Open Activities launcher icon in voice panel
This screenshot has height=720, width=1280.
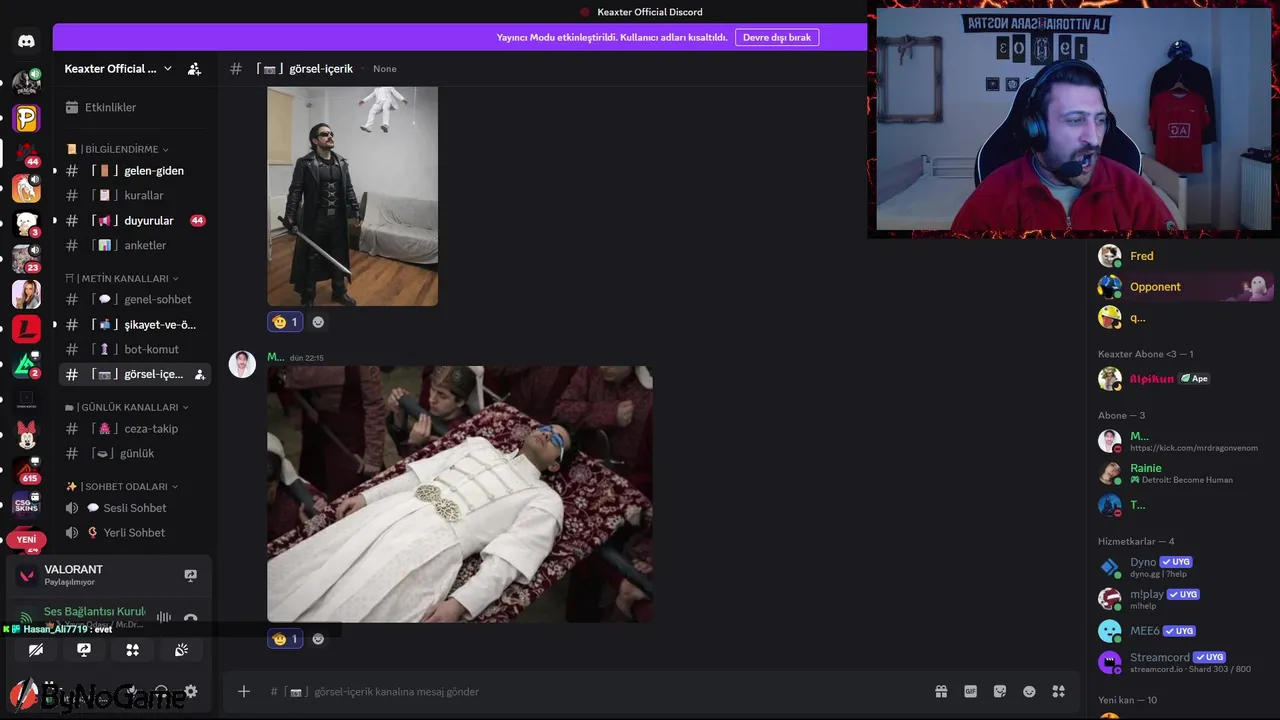pyautogui.click(x=132, y=650)
